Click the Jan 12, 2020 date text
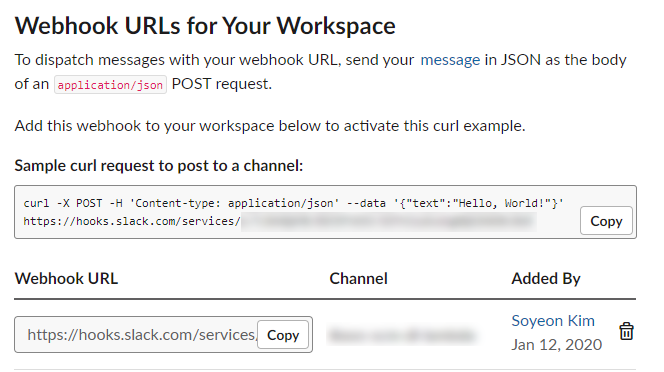 click(x=556, y=344)
